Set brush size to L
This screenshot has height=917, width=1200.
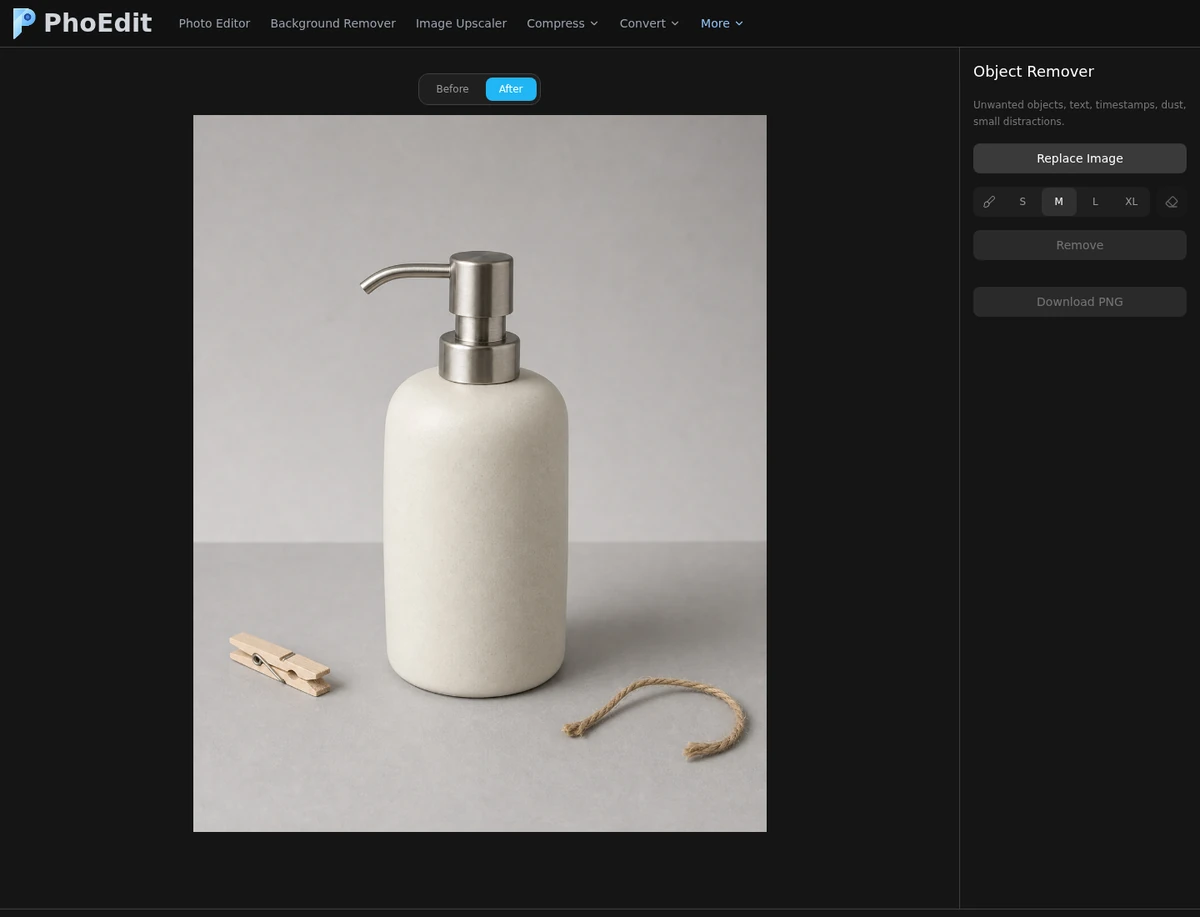(x=1095, y=202)
